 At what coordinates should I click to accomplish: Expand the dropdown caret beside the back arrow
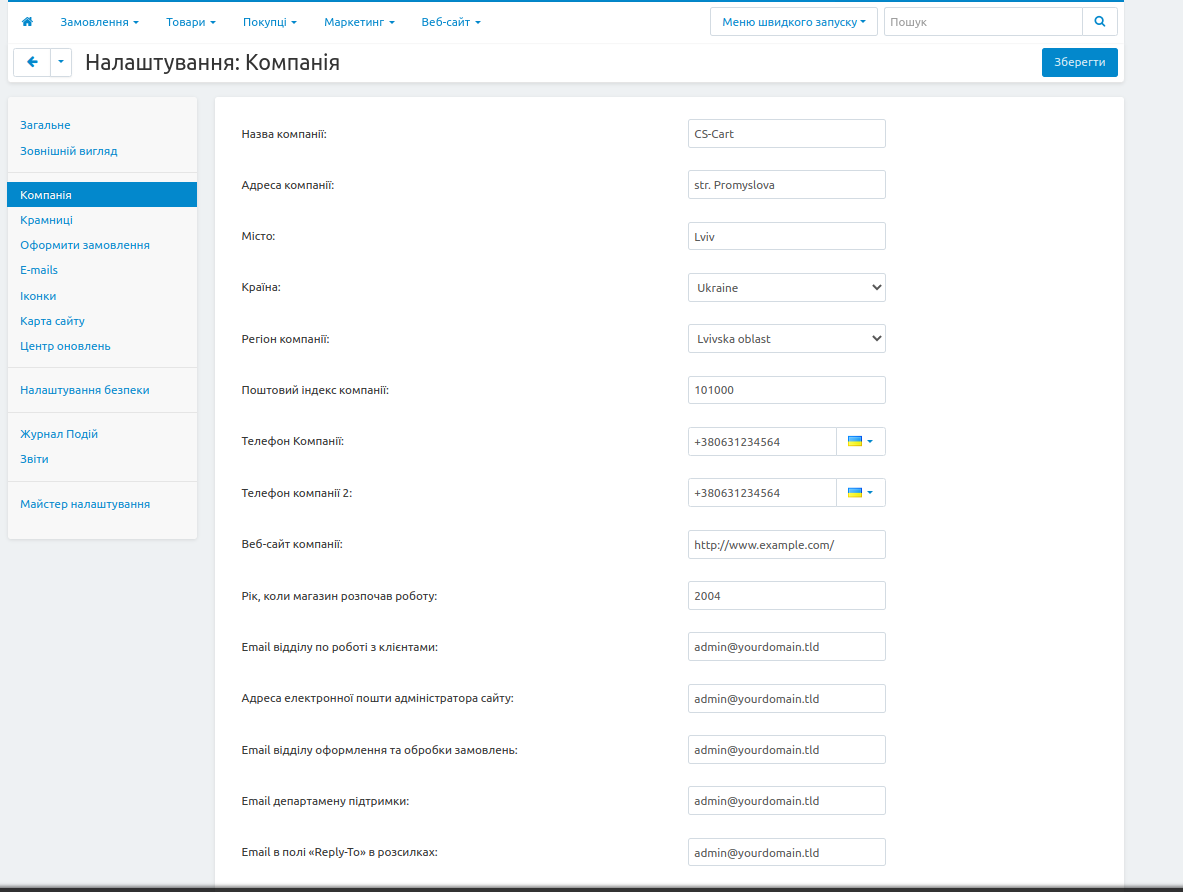coord(61,62)
